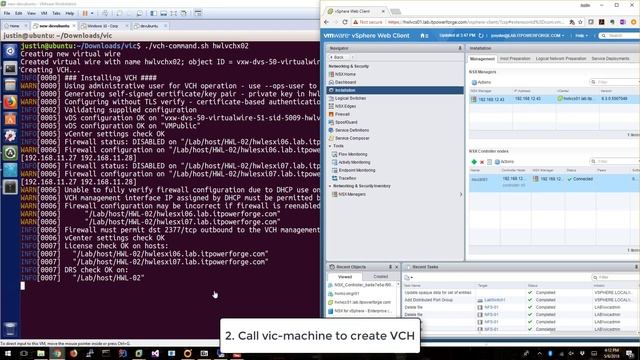Screen dimensions: 640x360
Task: Open Windows notification center icon
Action: pos(630,353)
